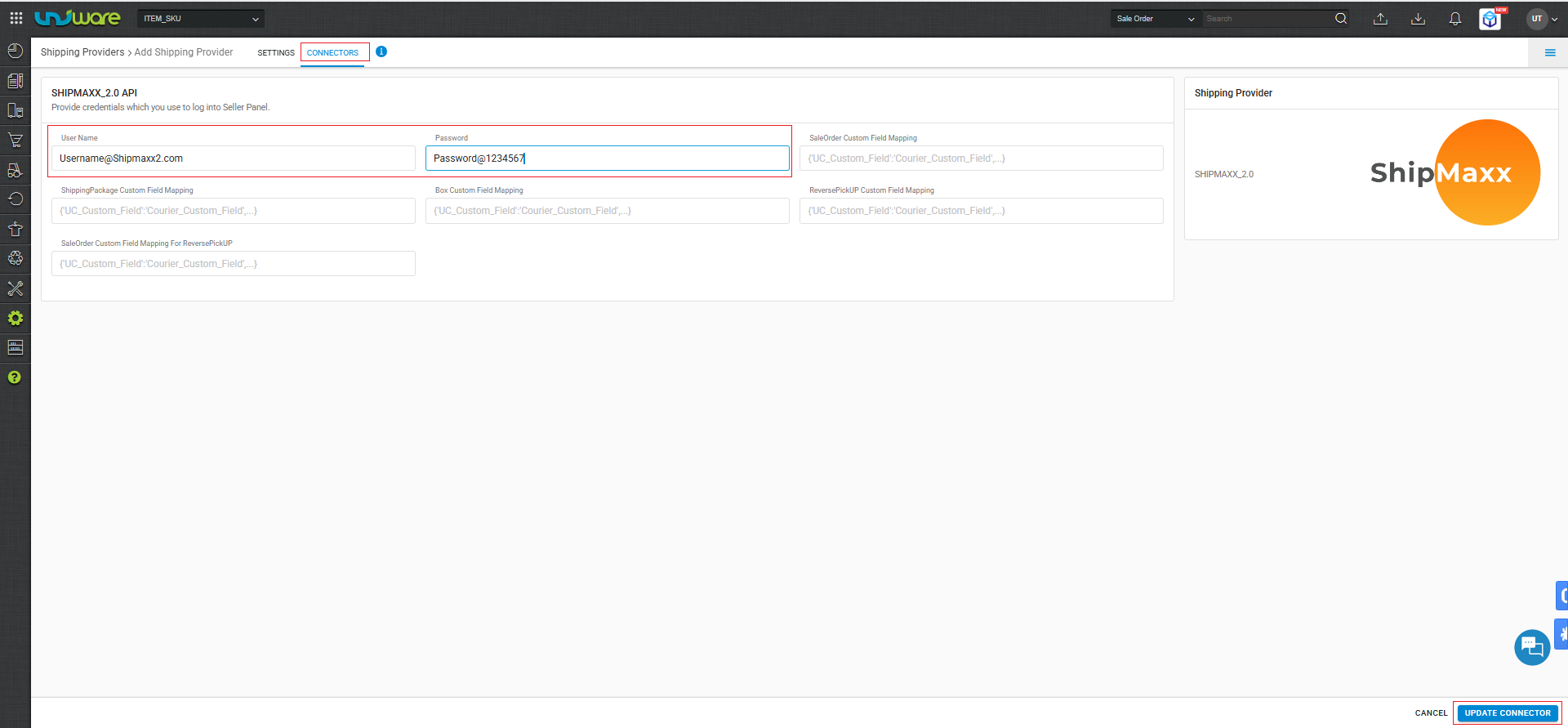This screenshot has height=728, width=1568.
Task: Click the upload icon in header
Action: pos(1380,19)
